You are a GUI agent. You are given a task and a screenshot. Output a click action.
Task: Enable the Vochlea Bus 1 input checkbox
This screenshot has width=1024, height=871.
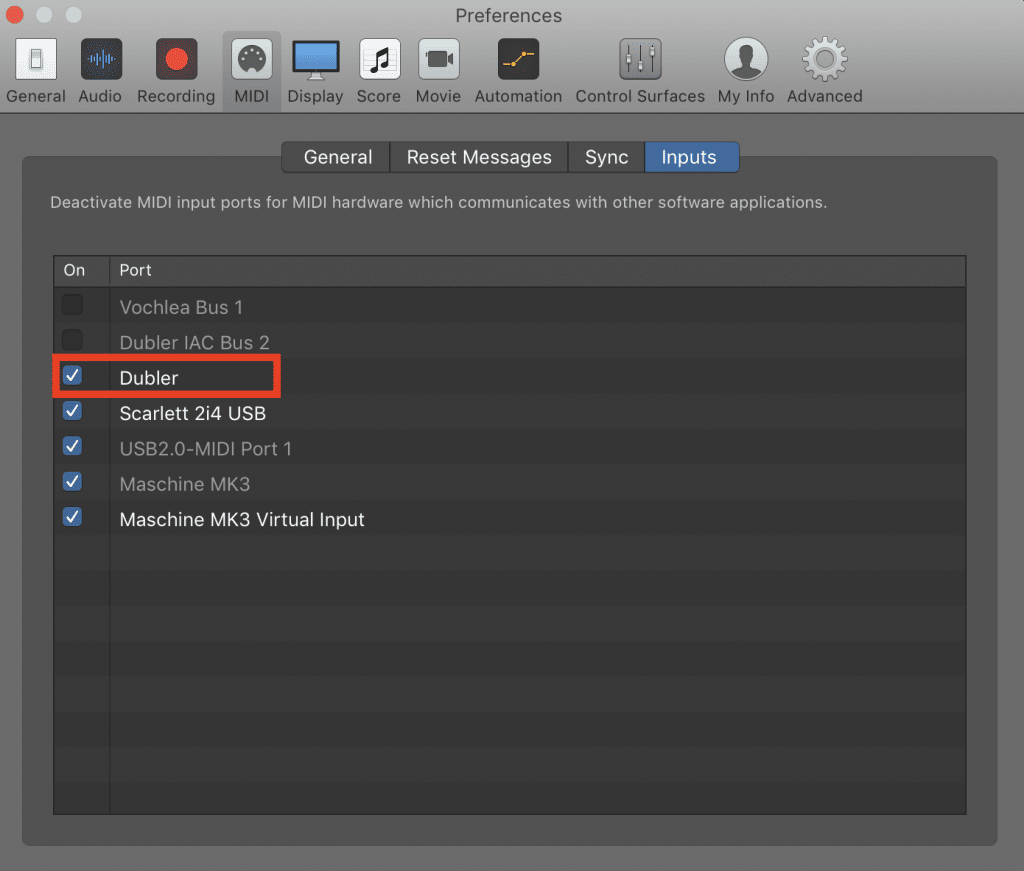click(72, 305)
